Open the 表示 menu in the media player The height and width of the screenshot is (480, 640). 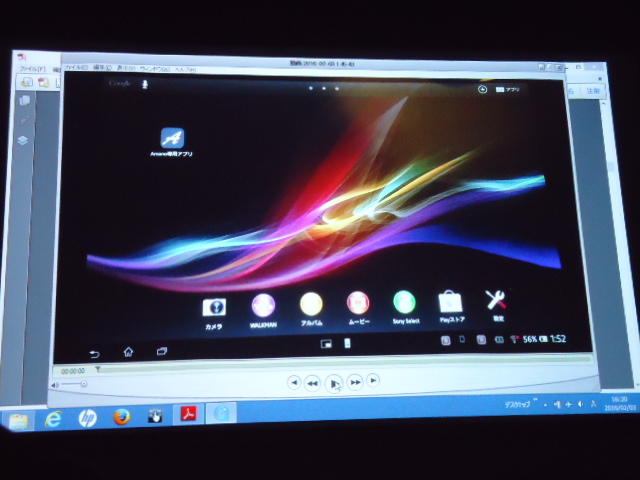pyautogui.click(x=126, y=68)
